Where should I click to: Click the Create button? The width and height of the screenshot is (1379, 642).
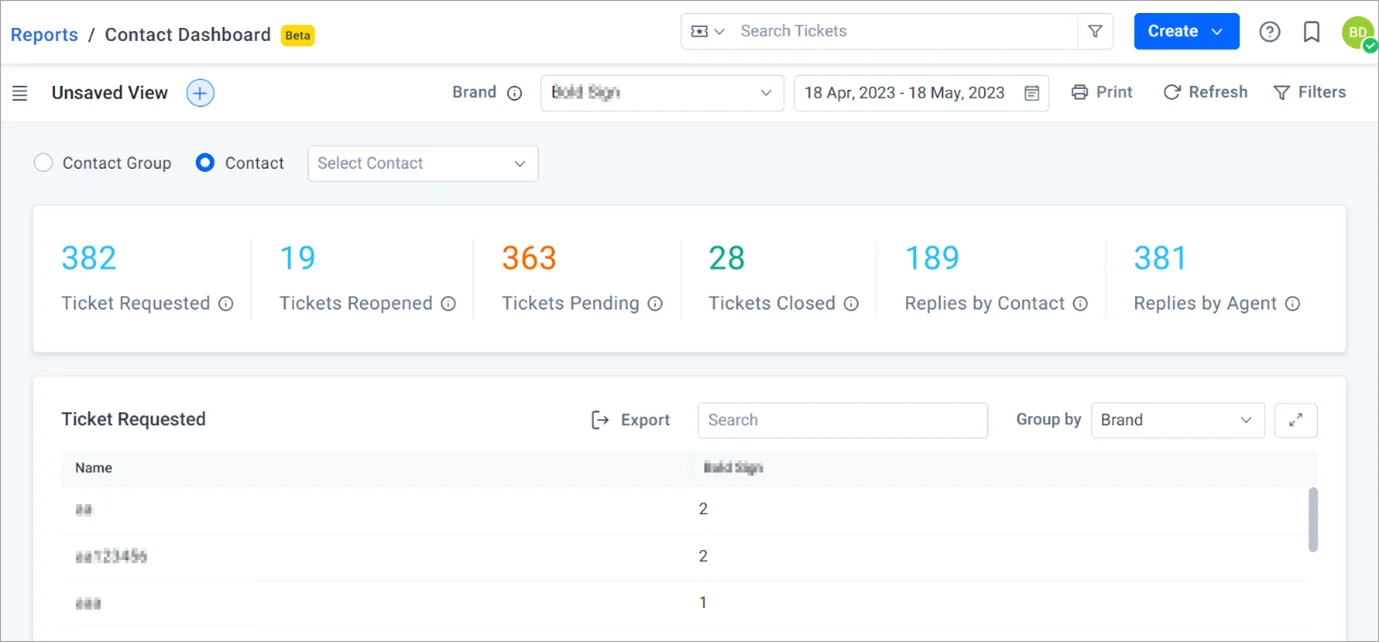1185,31
